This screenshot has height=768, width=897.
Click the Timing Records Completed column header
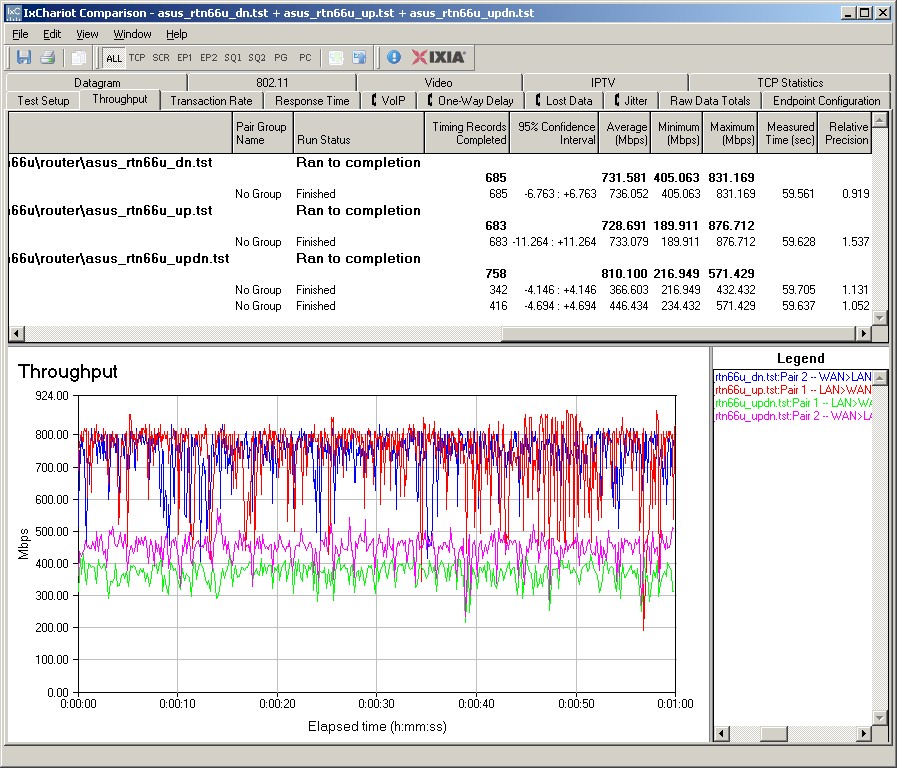pyautogui.click(x=467, y=133)
